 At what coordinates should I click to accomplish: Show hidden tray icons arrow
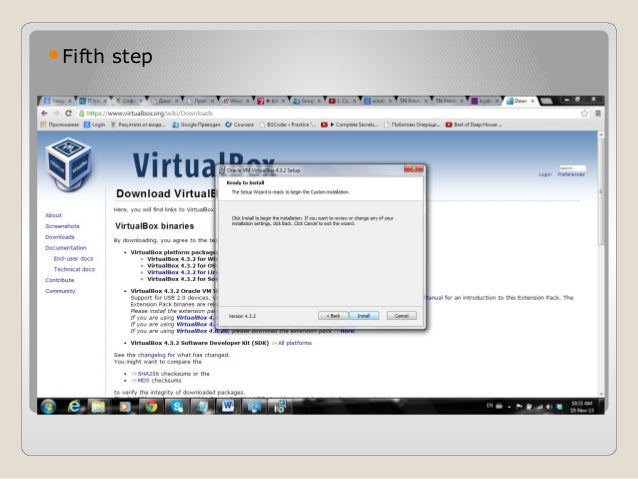509,406
